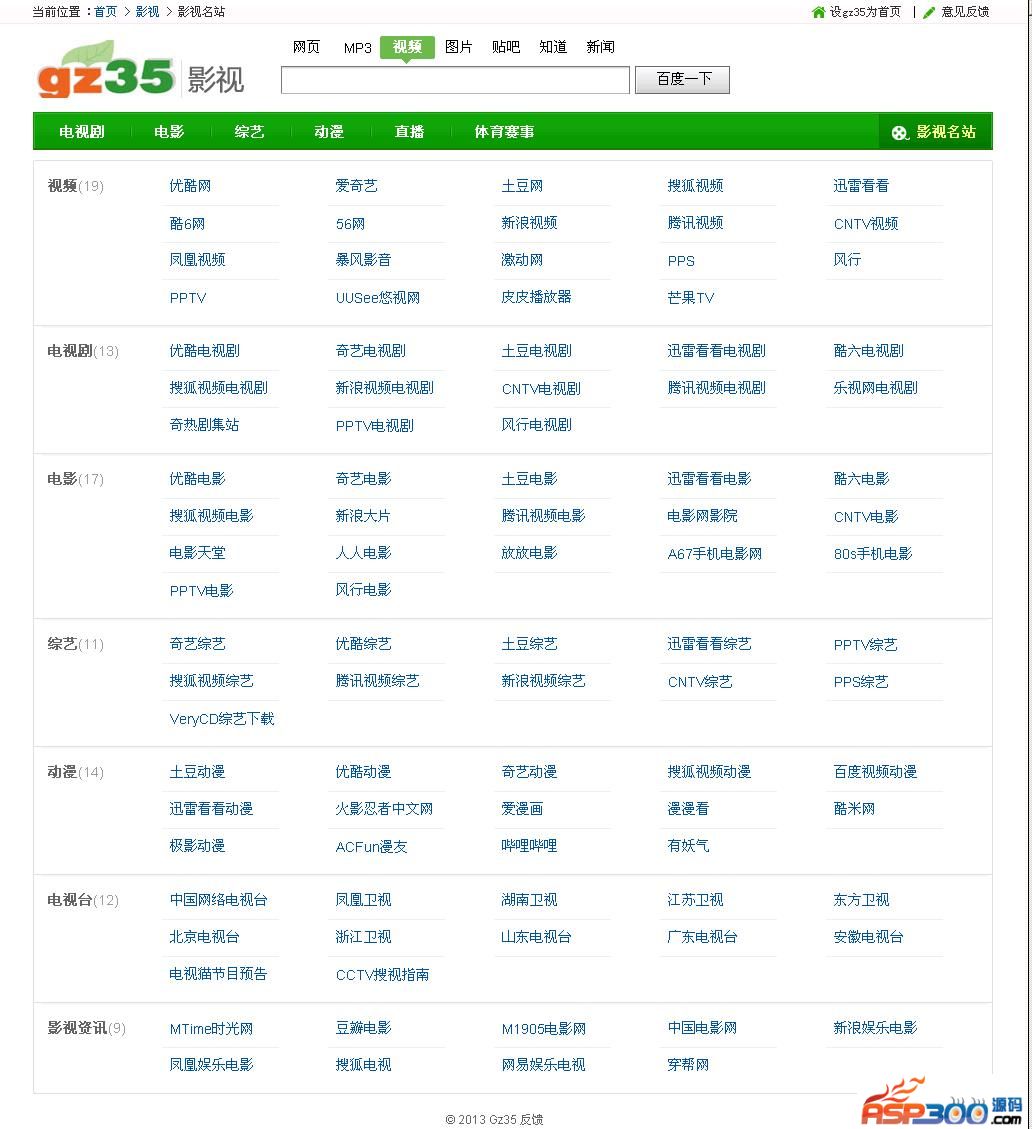Open the 哔哩哔哩 link
This screenshot has width=1032, height=1129.
click(x=529, y=846)
